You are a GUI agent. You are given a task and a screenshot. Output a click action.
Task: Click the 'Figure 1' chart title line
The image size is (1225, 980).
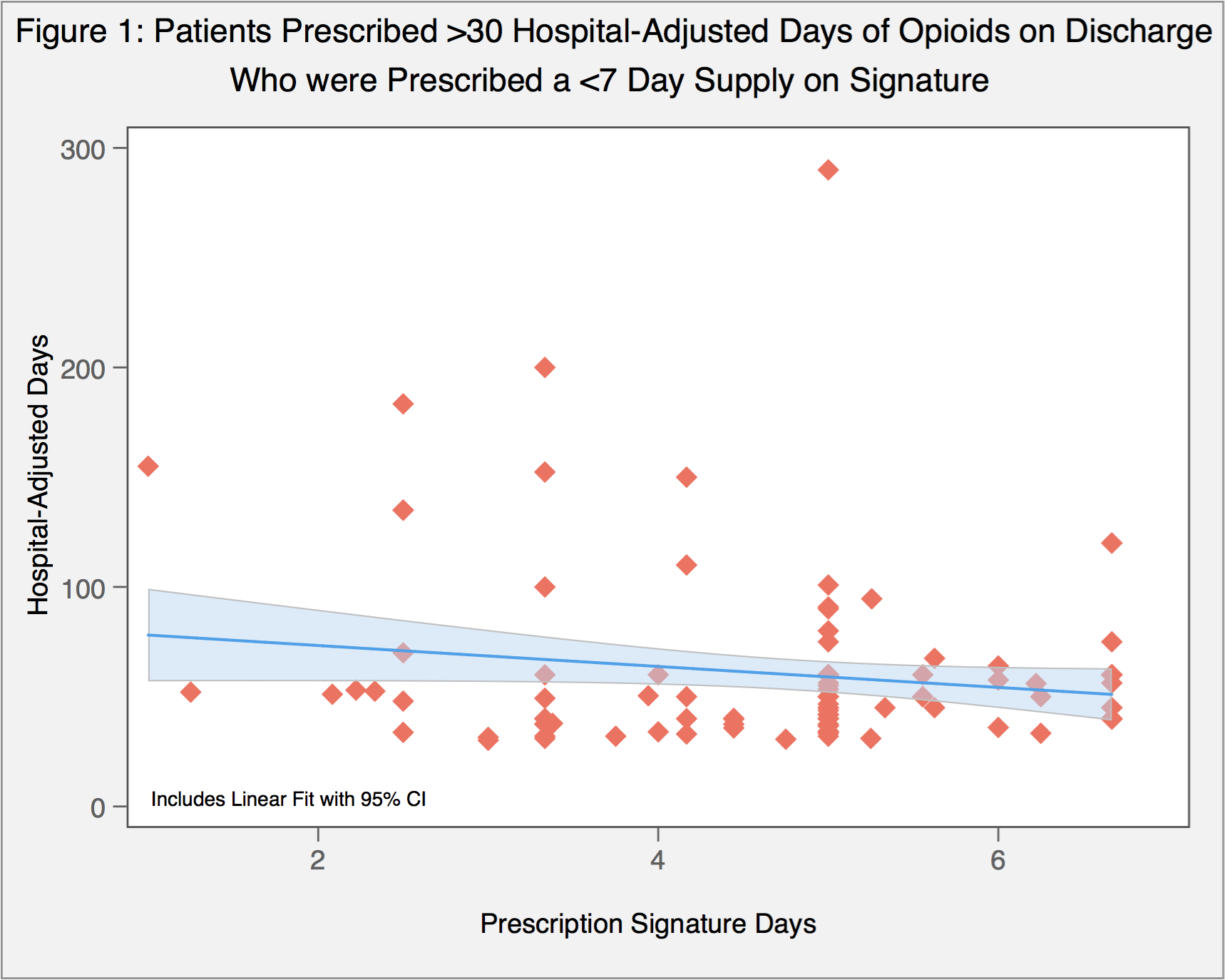(613, 32)
